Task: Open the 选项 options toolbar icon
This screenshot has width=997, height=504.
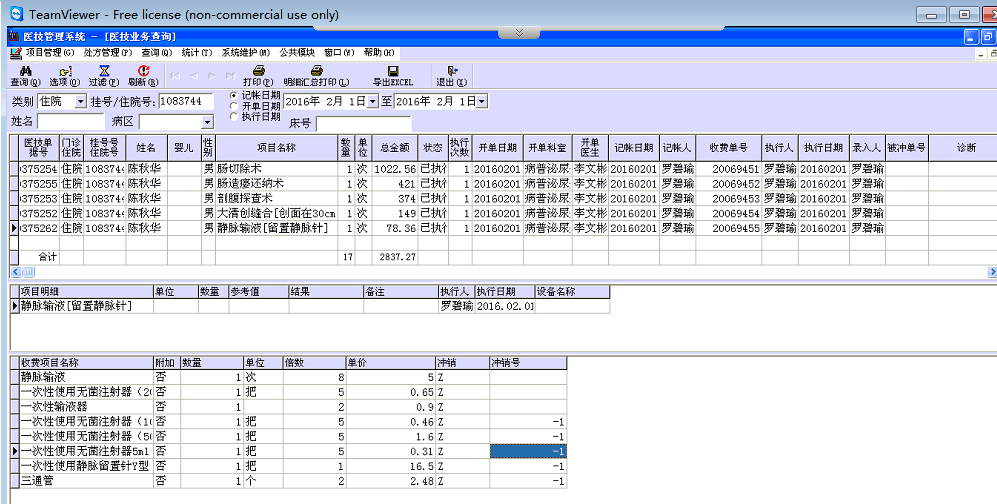Action: coord(65,71)
